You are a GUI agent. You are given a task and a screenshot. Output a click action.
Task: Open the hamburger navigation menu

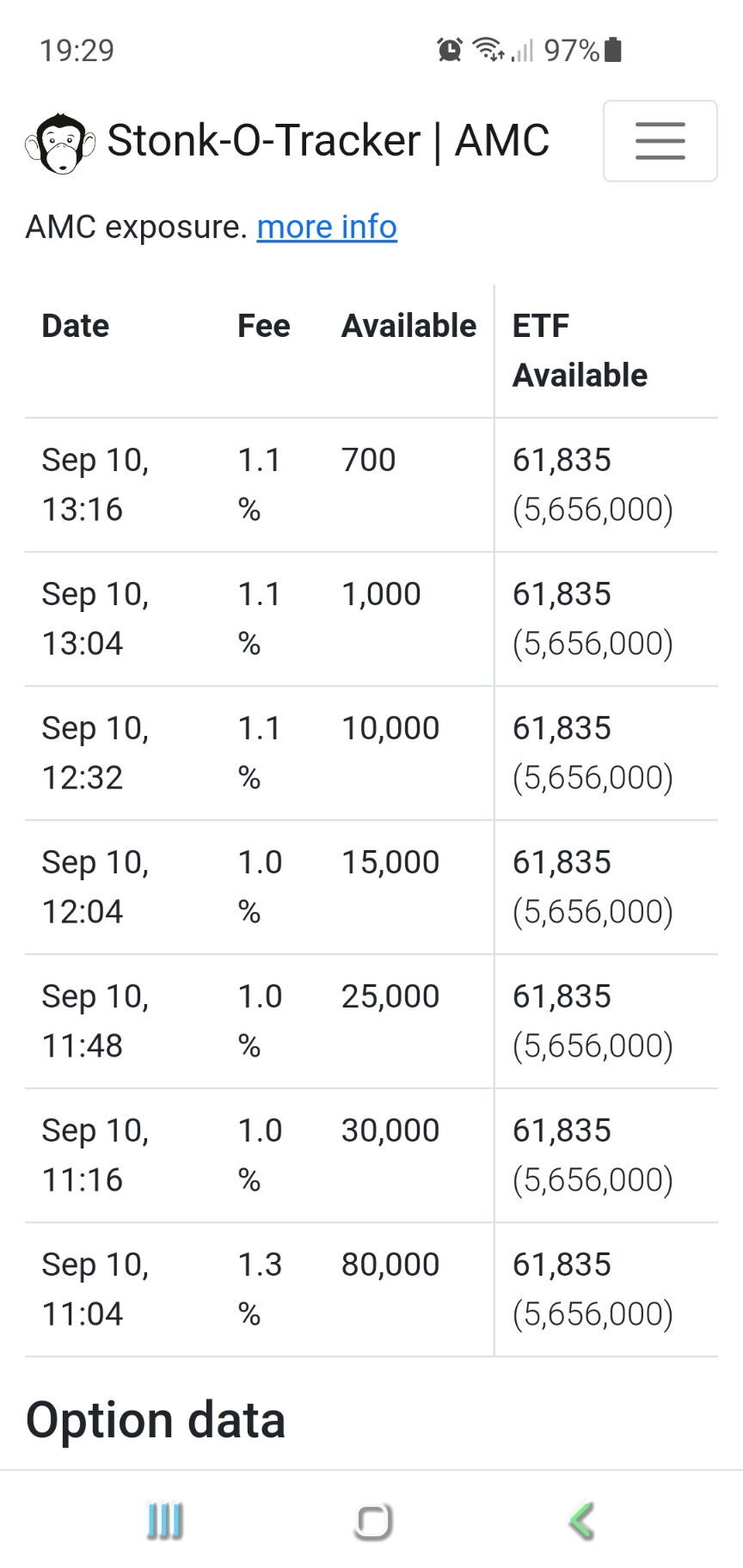pos(660,141)
